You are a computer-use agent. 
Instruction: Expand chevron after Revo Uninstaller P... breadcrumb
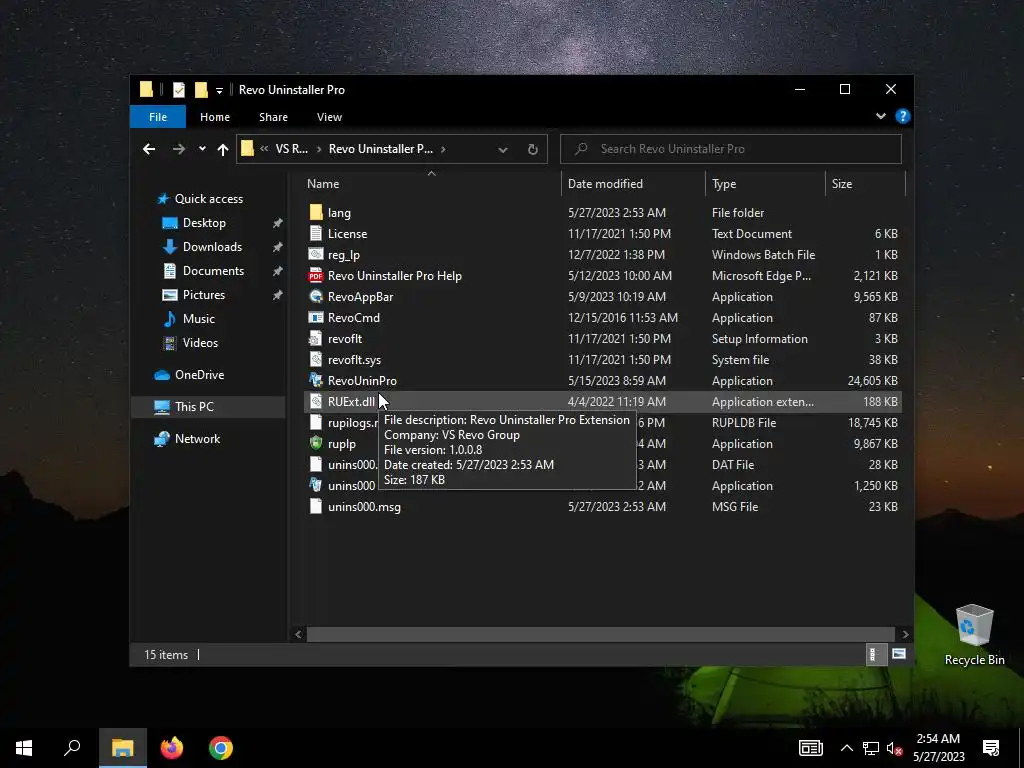pyautogui.click(x=443, y=149)
